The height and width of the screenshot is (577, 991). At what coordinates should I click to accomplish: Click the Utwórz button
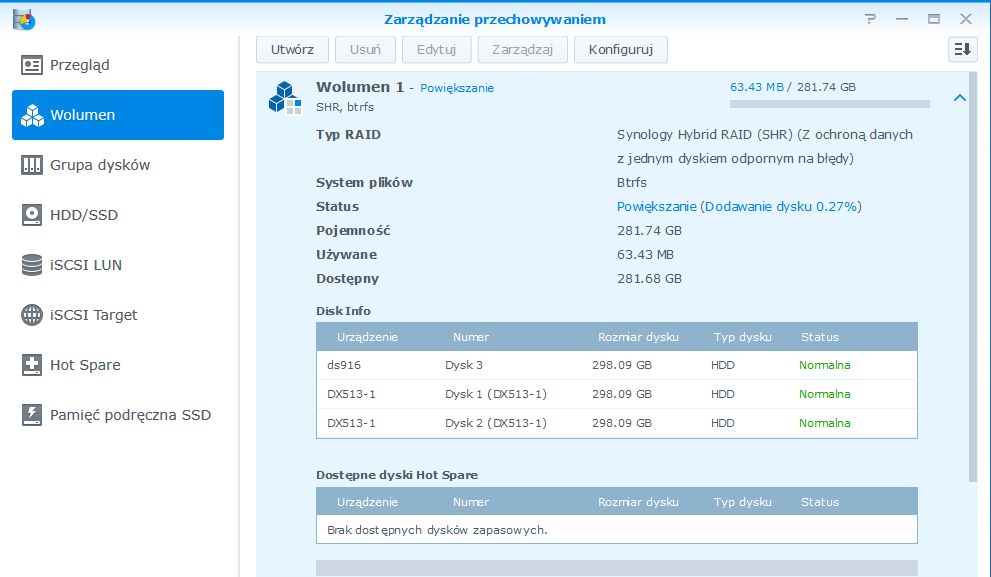click(x=292, y=49)
